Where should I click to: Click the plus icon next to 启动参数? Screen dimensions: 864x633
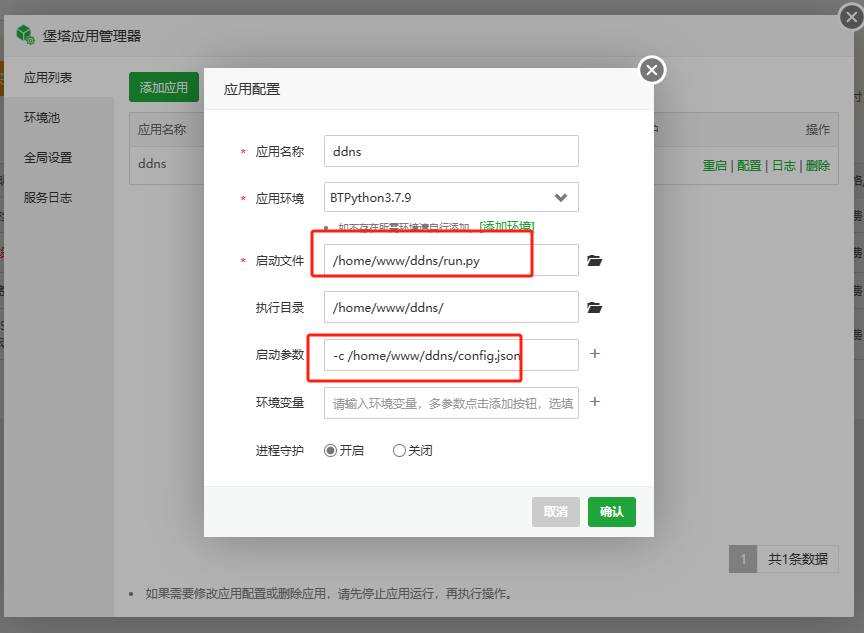click(595, 354)
